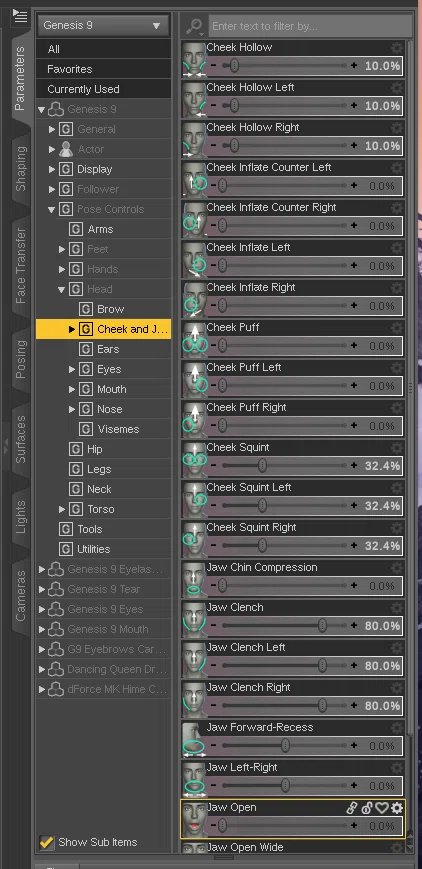The width and height of the screenshot is (422, 869).
Task: Select the Neck tree item
Action: tap(99, 489)
